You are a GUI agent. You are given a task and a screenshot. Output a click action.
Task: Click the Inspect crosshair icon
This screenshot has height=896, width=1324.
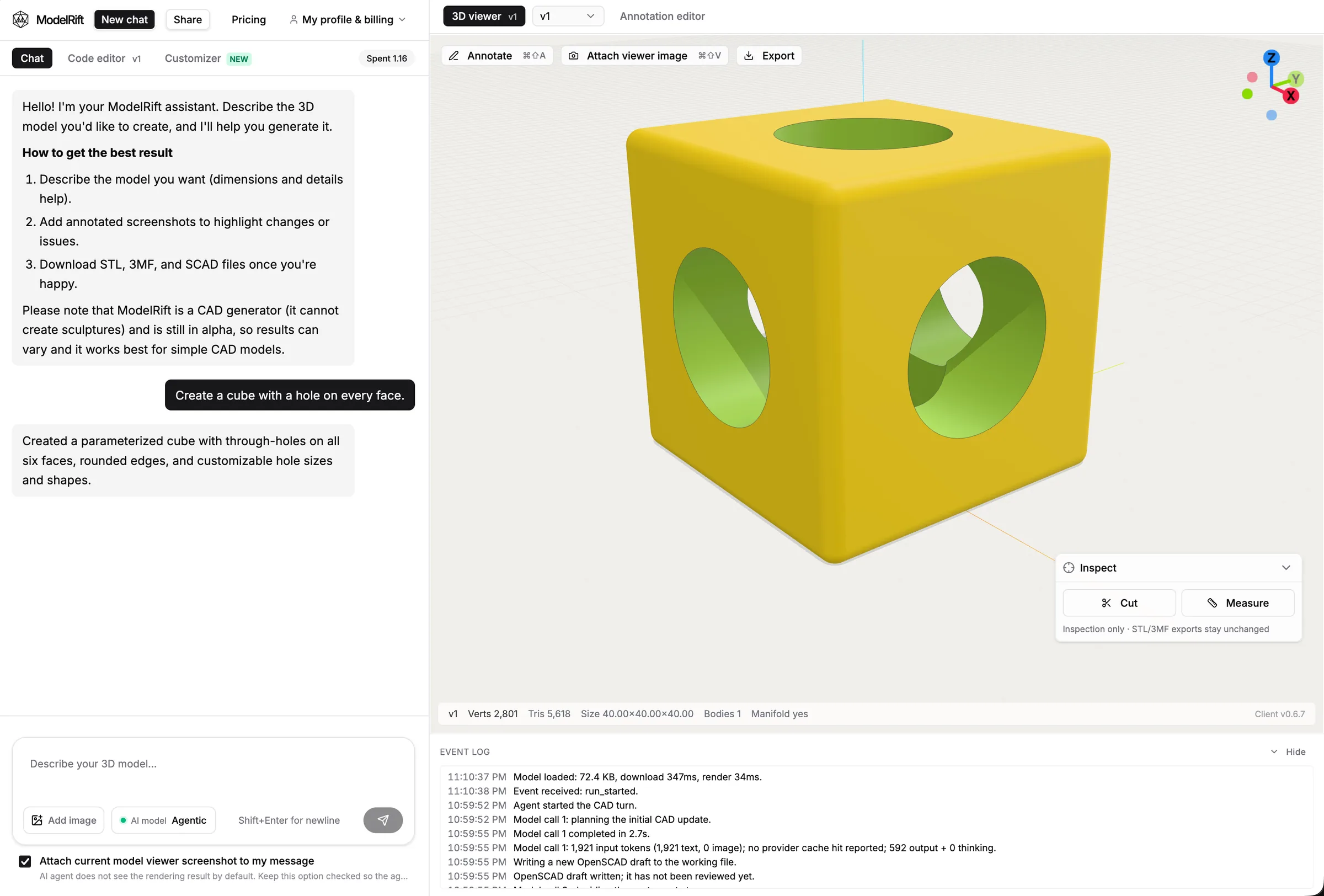click(x=1068, y=568)
